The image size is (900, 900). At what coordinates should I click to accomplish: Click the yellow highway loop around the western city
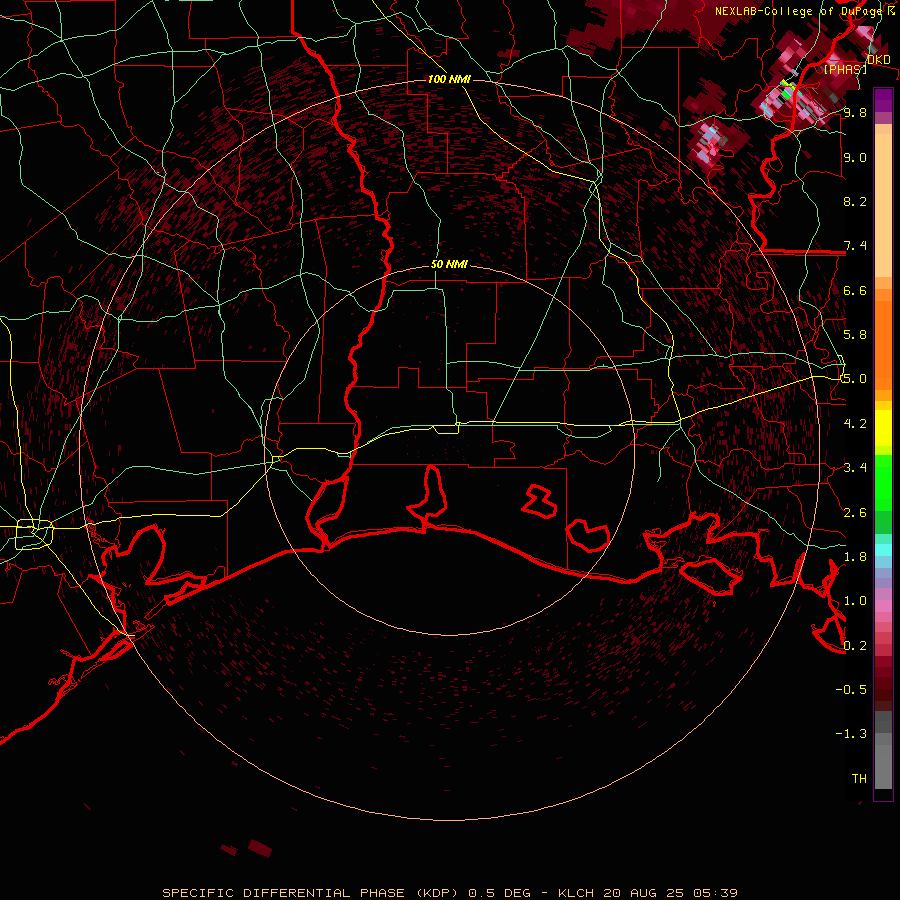[x=34, y=534]
